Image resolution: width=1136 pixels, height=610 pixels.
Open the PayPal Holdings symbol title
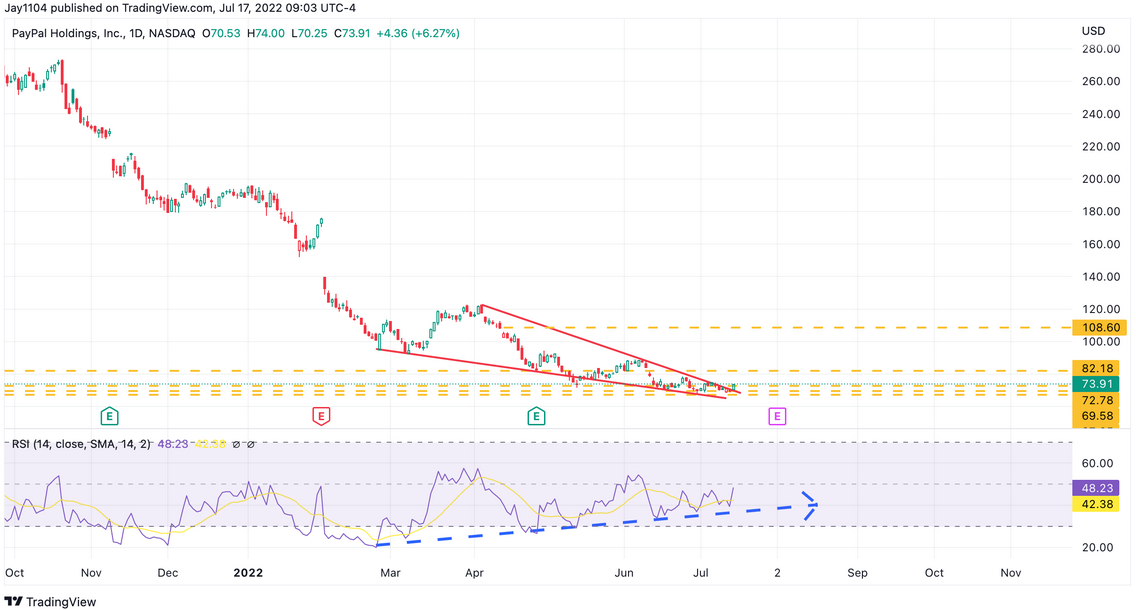pyautogui.click(x=104, y=33)
